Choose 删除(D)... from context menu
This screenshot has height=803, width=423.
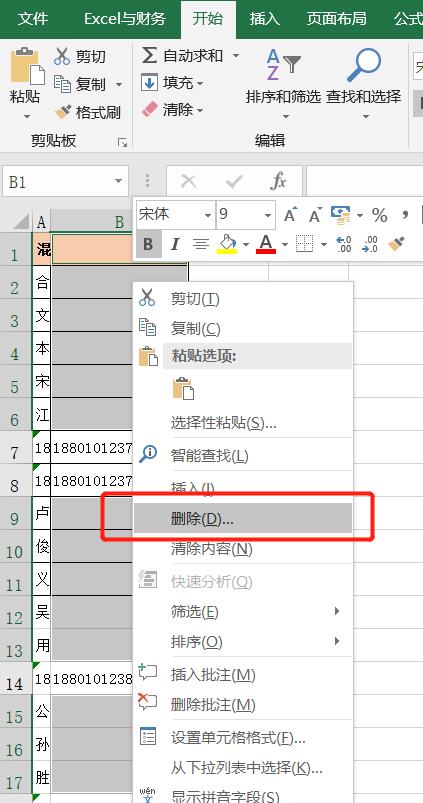coord(243,518)
